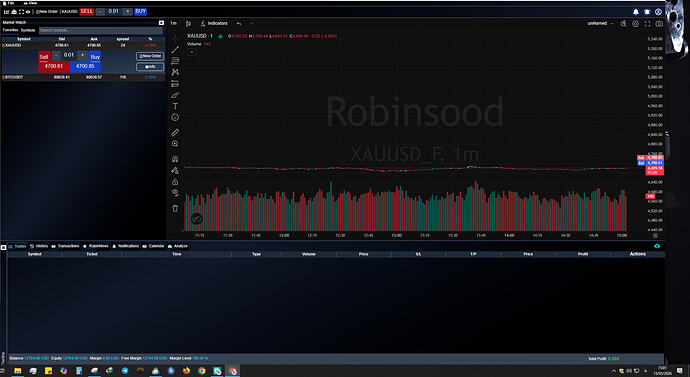
Task: Open the View menu
Action: 31,3
